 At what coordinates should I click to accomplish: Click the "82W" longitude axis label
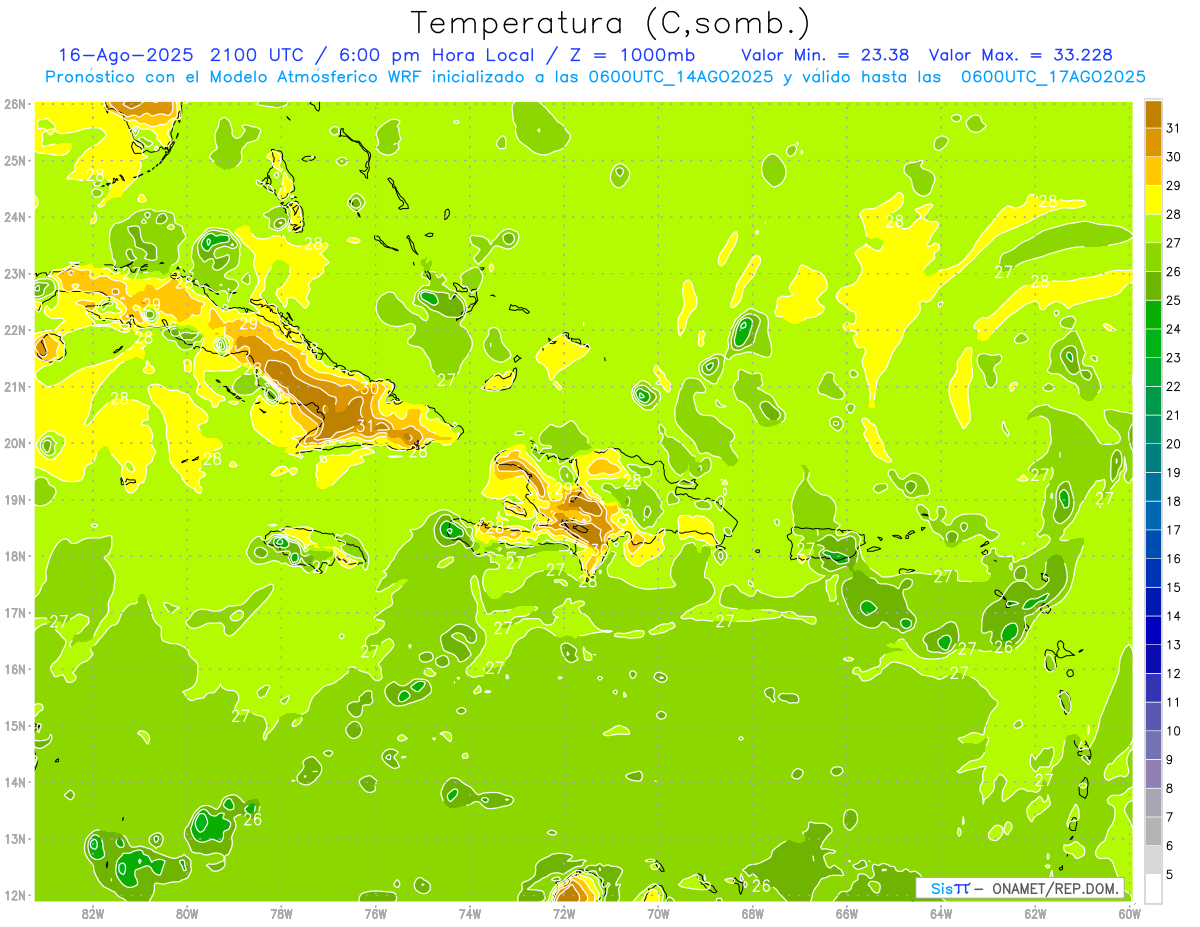tap(93, 914)
